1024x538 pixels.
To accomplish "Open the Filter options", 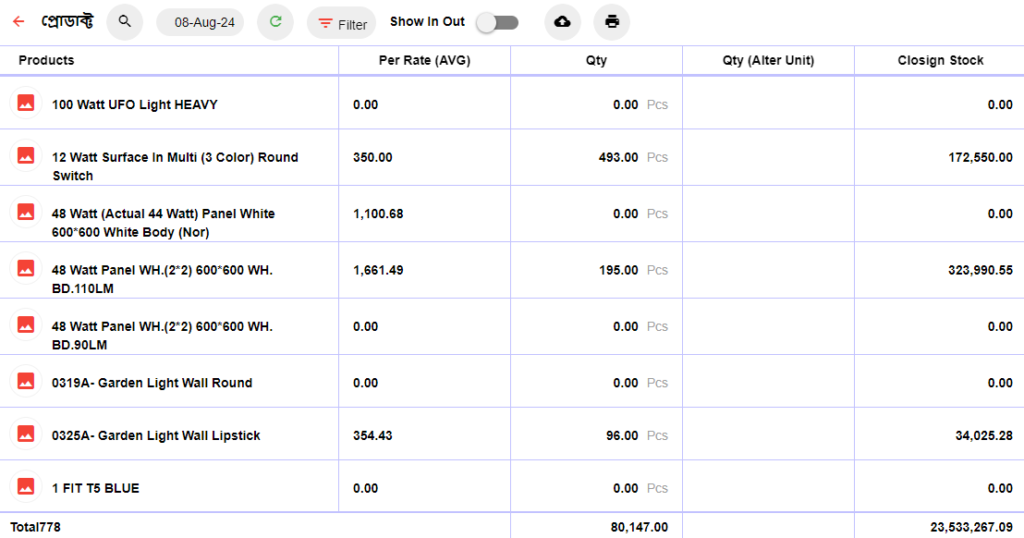I will click(342, 24).
